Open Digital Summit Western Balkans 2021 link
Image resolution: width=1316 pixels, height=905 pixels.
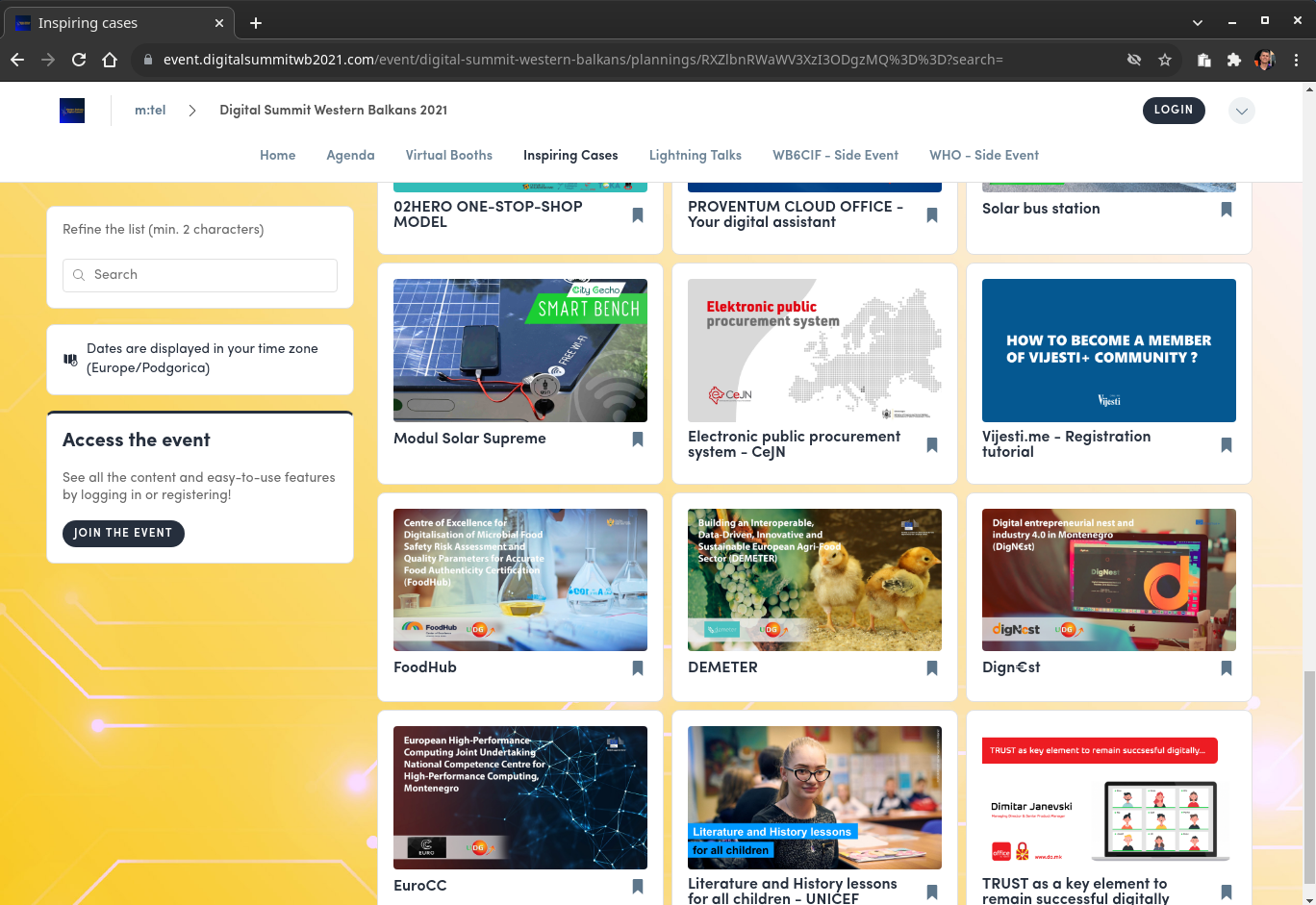click(x=334, y=111)
